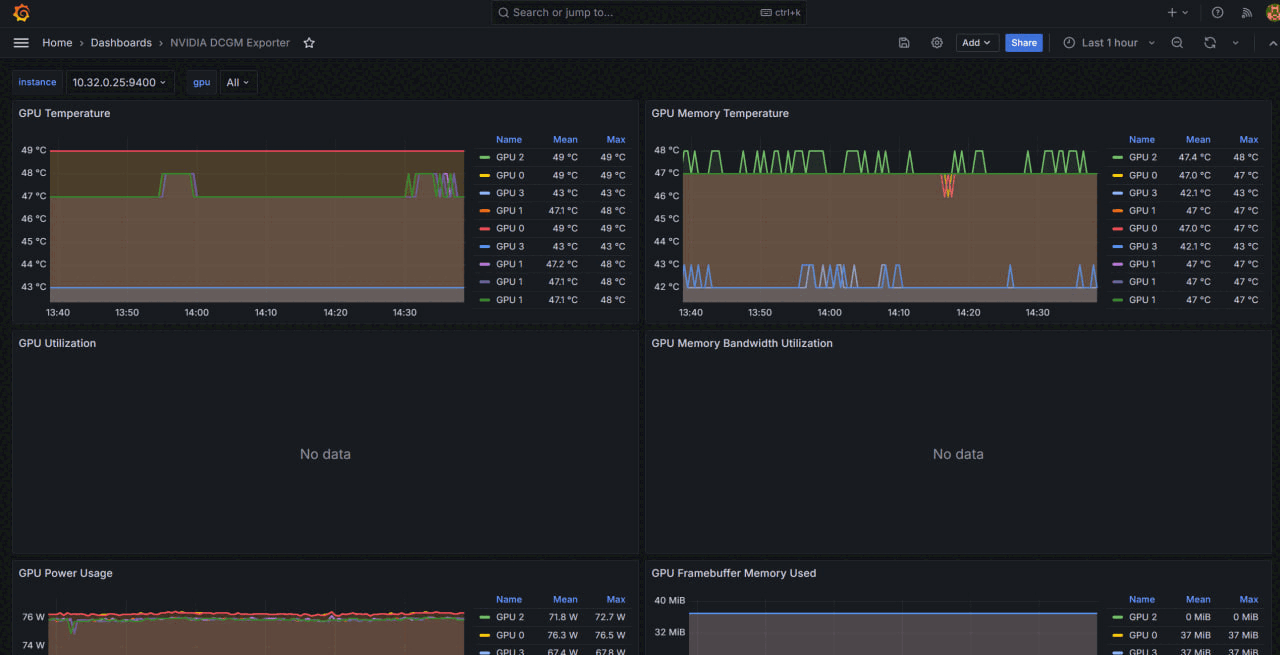Image resolution: width=1280 pixels, height=655 pixels.
Task: Click the zoom out time range icon
Action: coord(1177,43)
